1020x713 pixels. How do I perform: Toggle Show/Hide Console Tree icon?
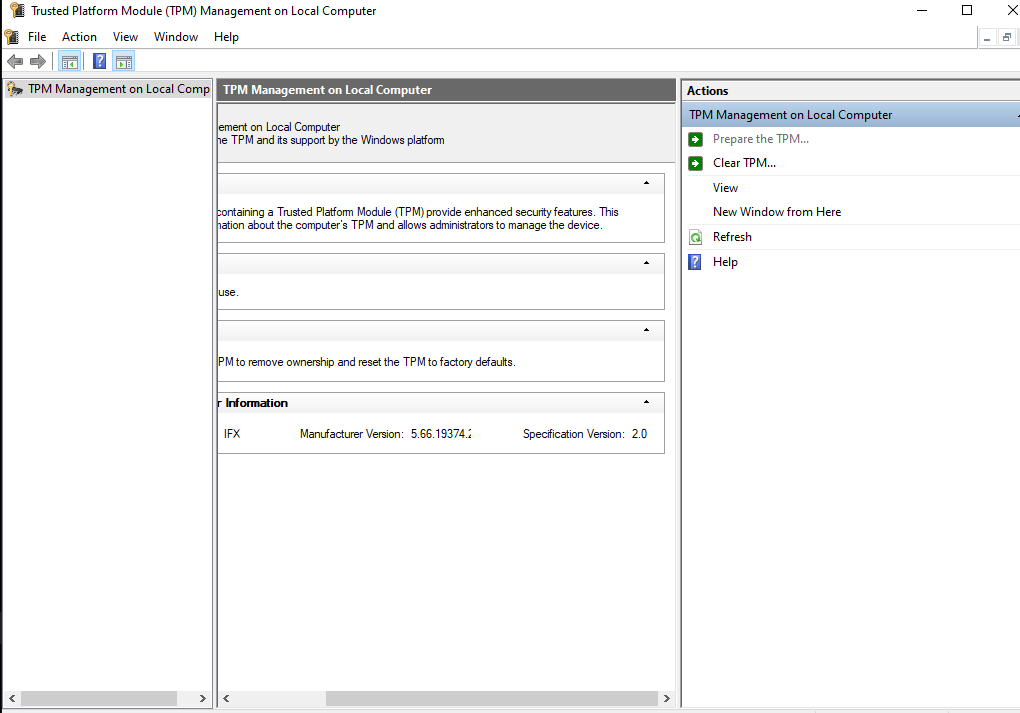(70, 62)
